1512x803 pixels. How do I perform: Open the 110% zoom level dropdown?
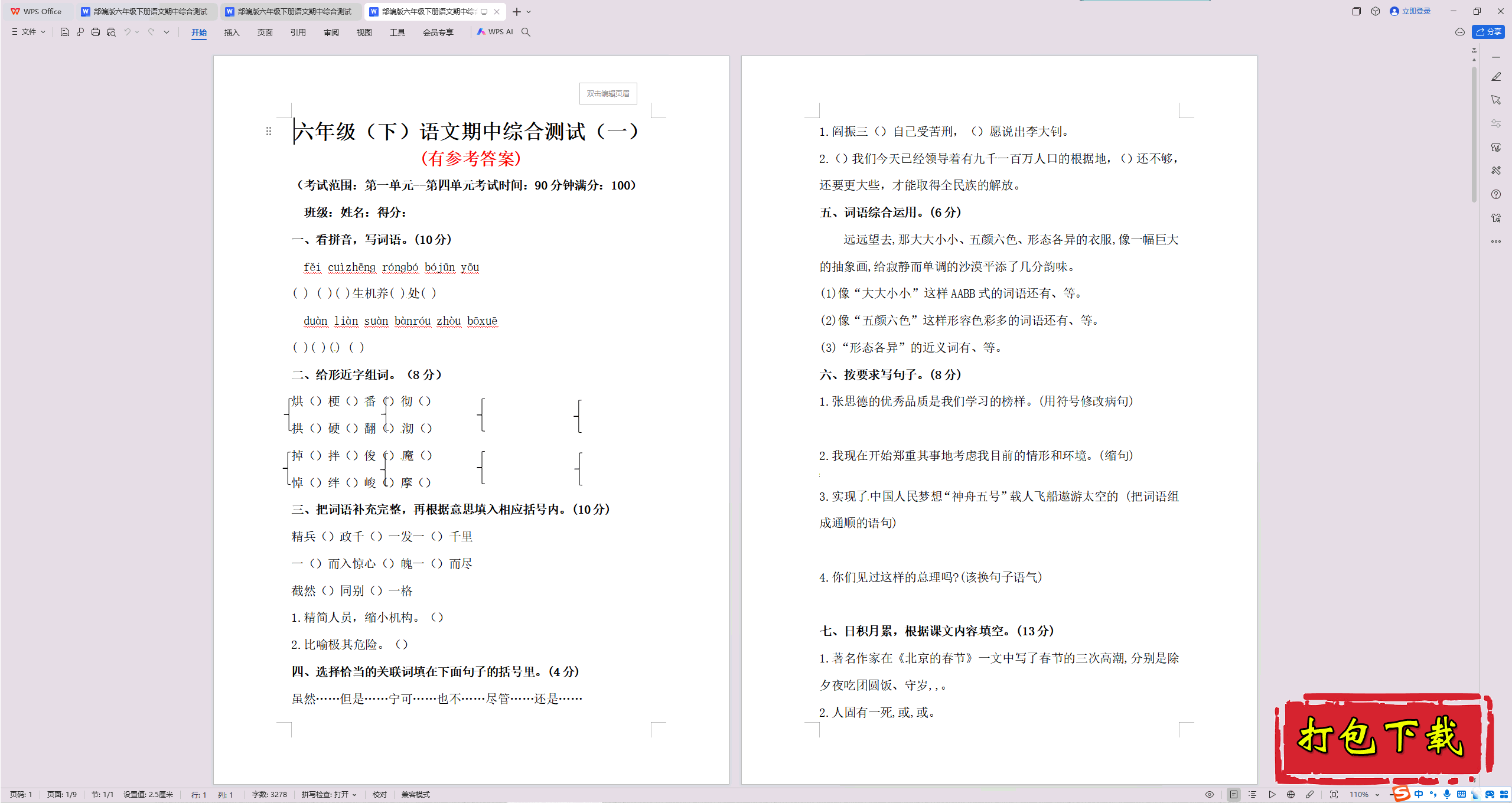click(1364, 795)
